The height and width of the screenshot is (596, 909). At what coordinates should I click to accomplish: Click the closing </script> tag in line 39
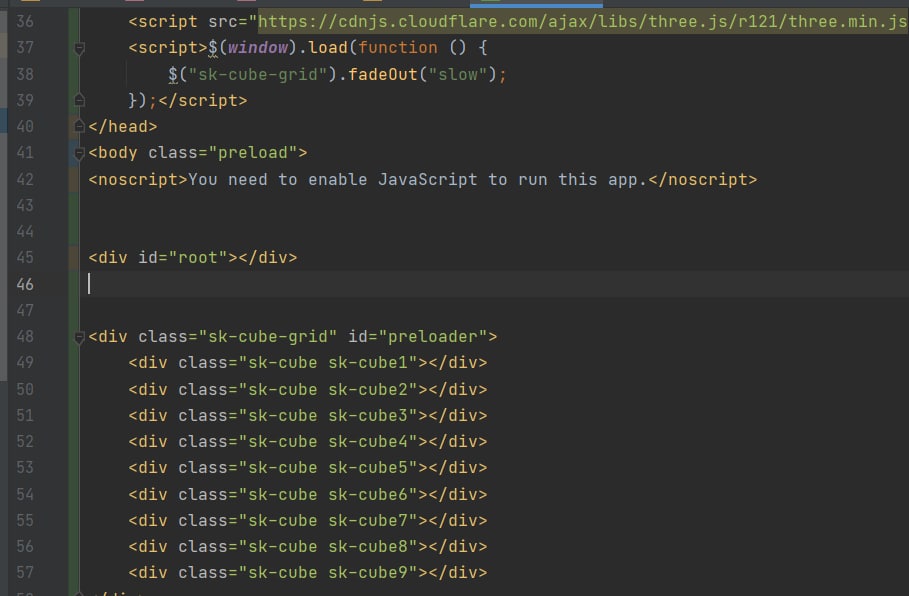(203, 100)
